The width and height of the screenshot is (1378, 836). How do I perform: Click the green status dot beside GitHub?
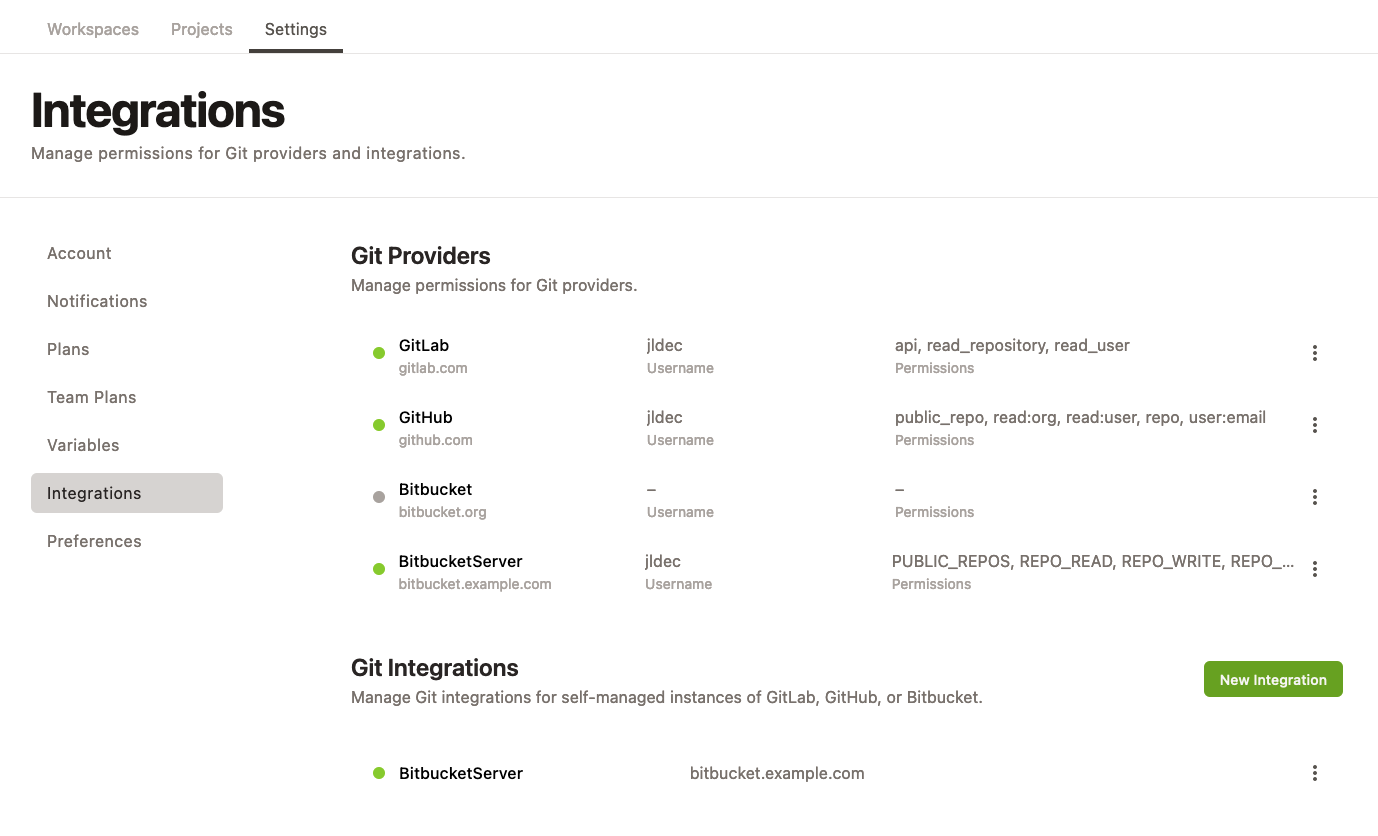tap(378, 424)
